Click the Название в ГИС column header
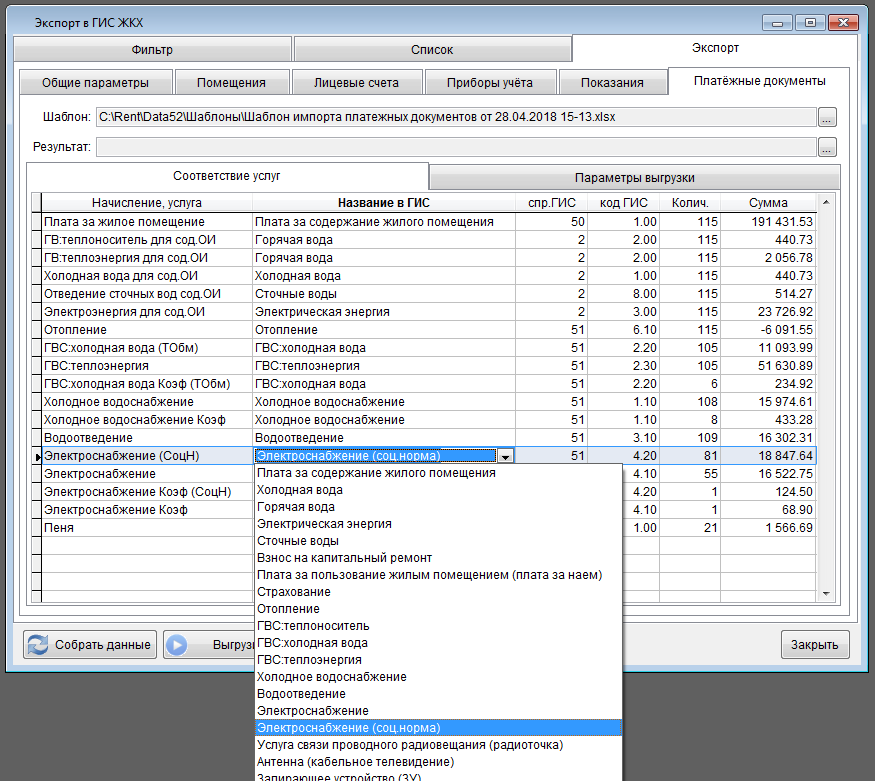This screenshot has width=875, height=781. (x=384, y=203)
